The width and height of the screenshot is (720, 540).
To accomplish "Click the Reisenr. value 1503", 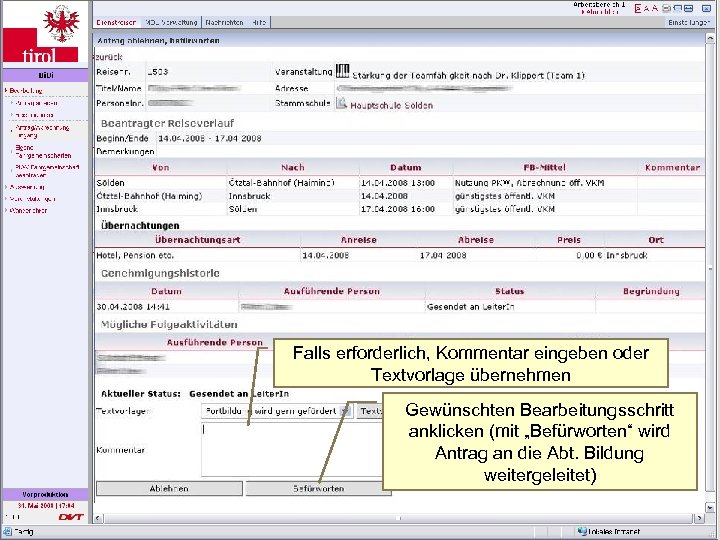I will click(158, 72).
